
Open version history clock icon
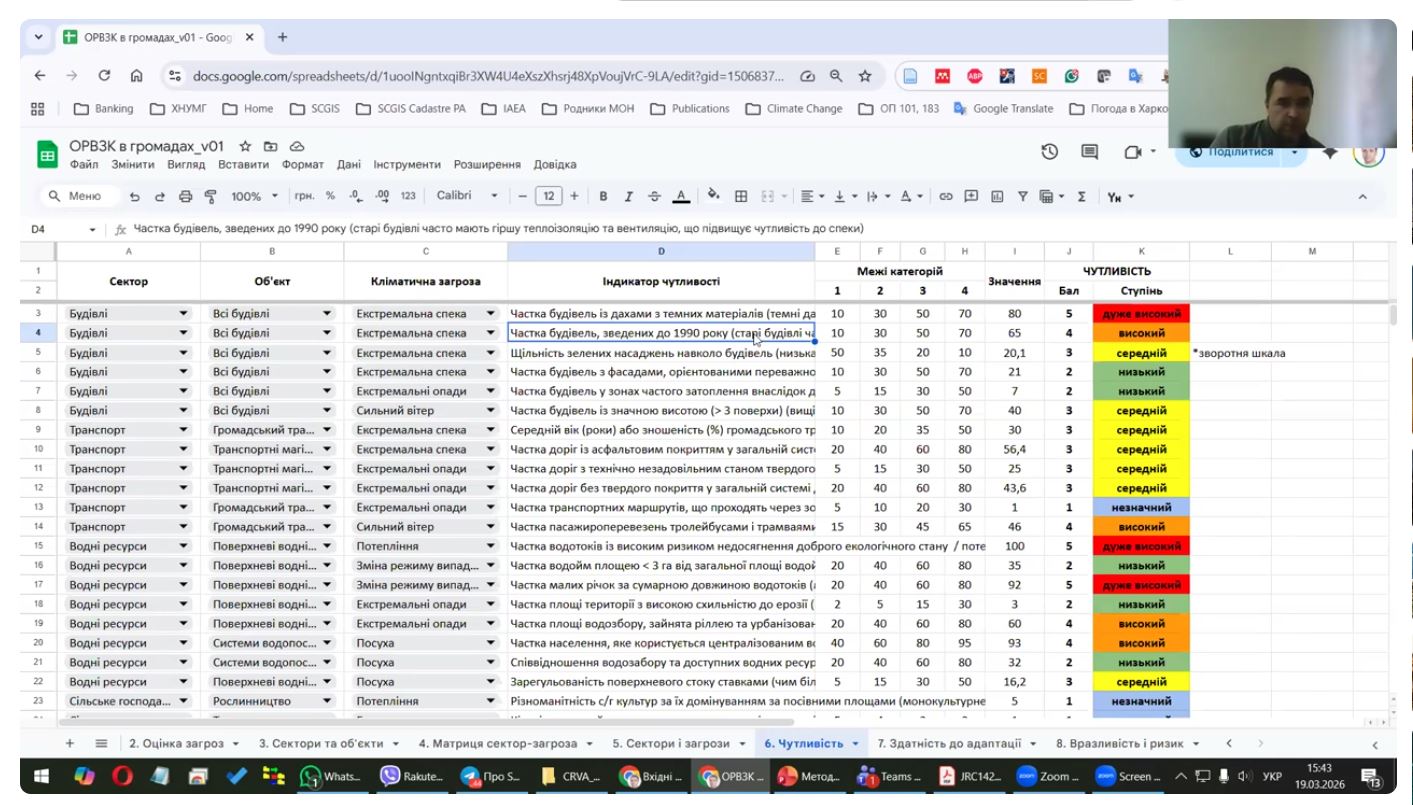[x=1049, y=152]
